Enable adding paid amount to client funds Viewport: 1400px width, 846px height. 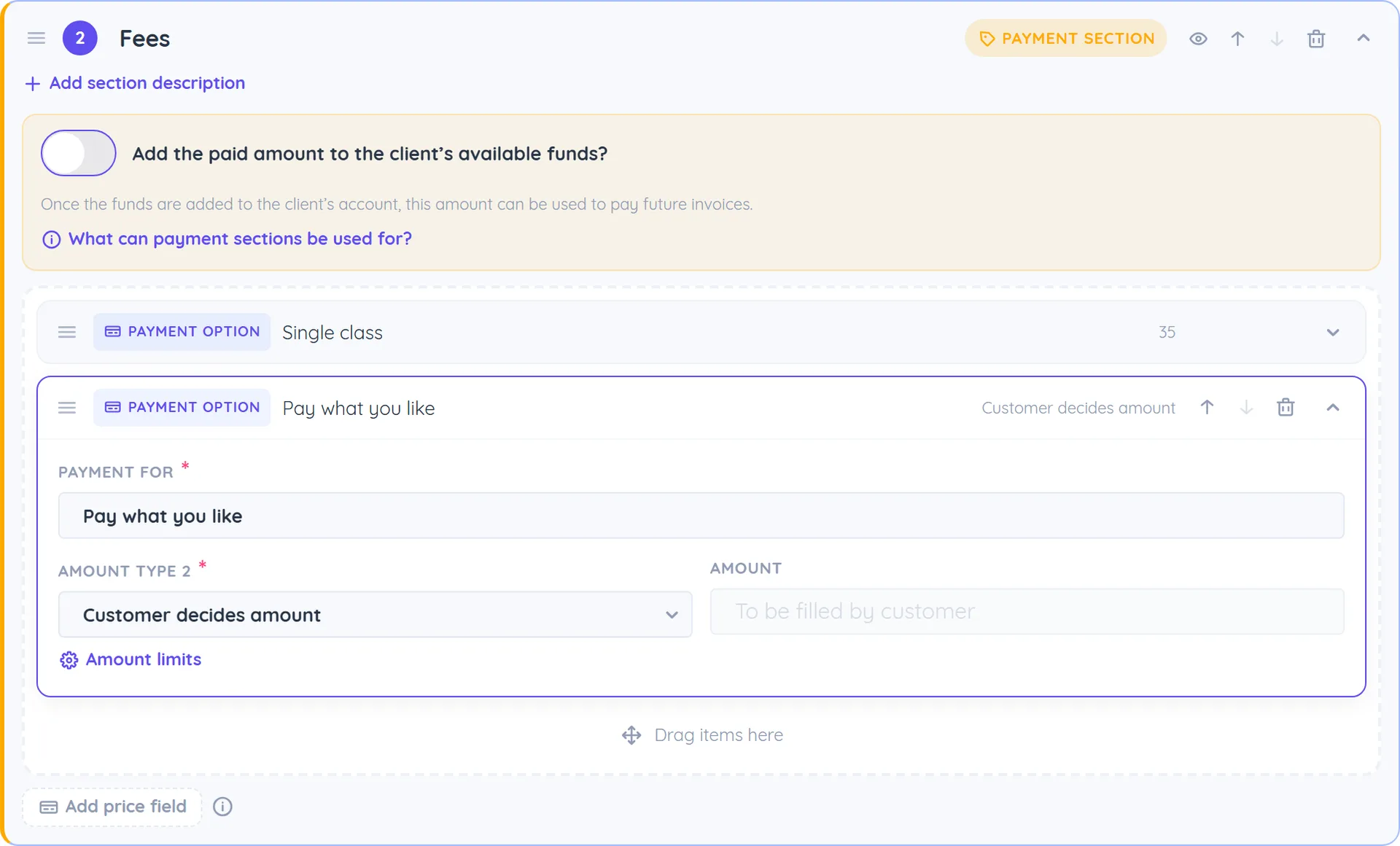pyautogui.click(x=78, y=153)
